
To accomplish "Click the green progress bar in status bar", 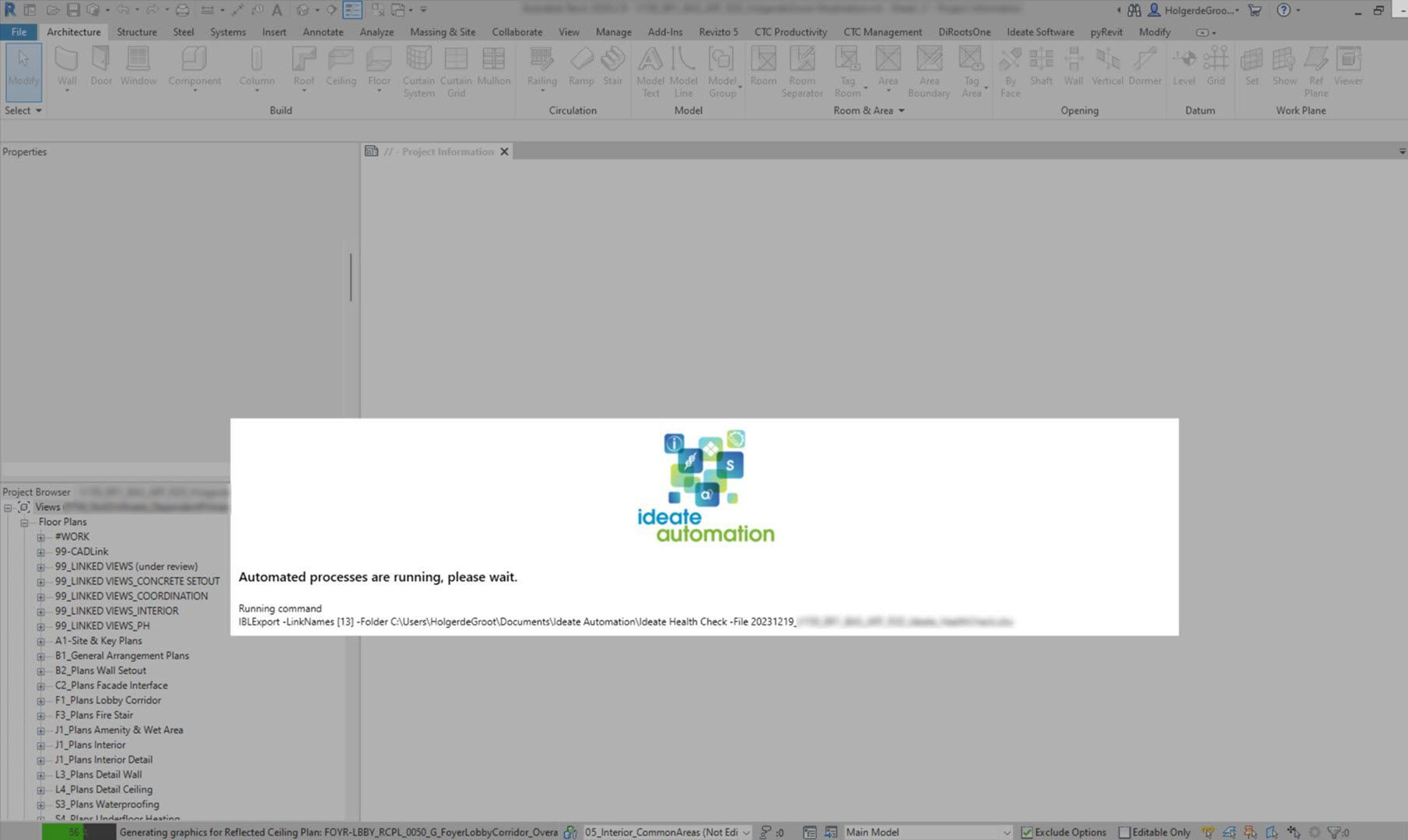I will (62, 832).
